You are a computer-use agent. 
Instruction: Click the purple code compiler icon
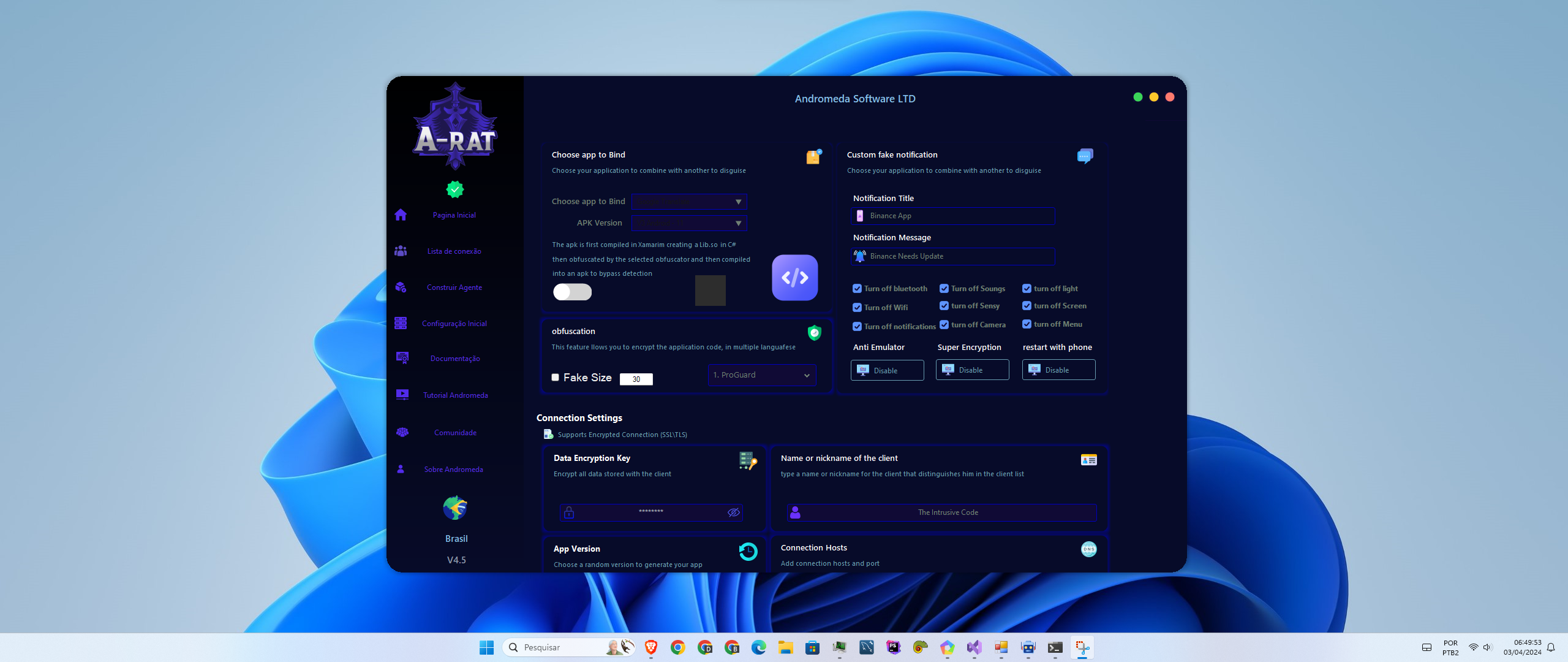click(x=794, y=278)
